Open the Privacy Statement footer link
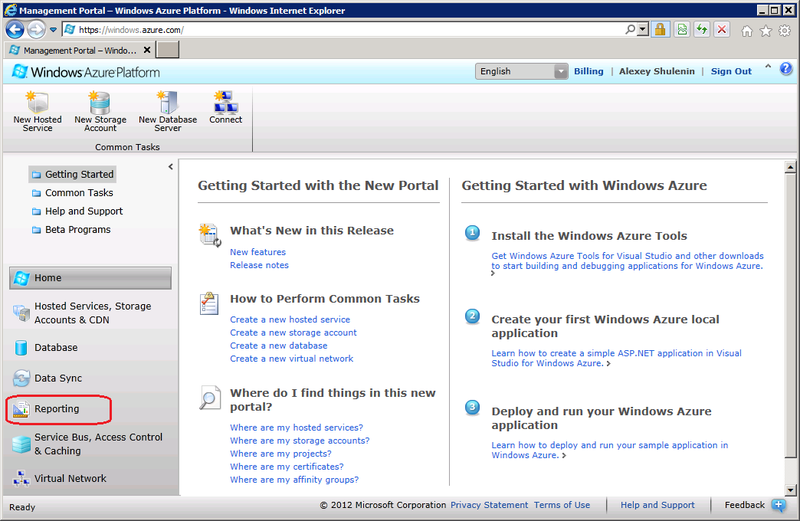This screenshot has width=800, height=521. tap(489, 505)
